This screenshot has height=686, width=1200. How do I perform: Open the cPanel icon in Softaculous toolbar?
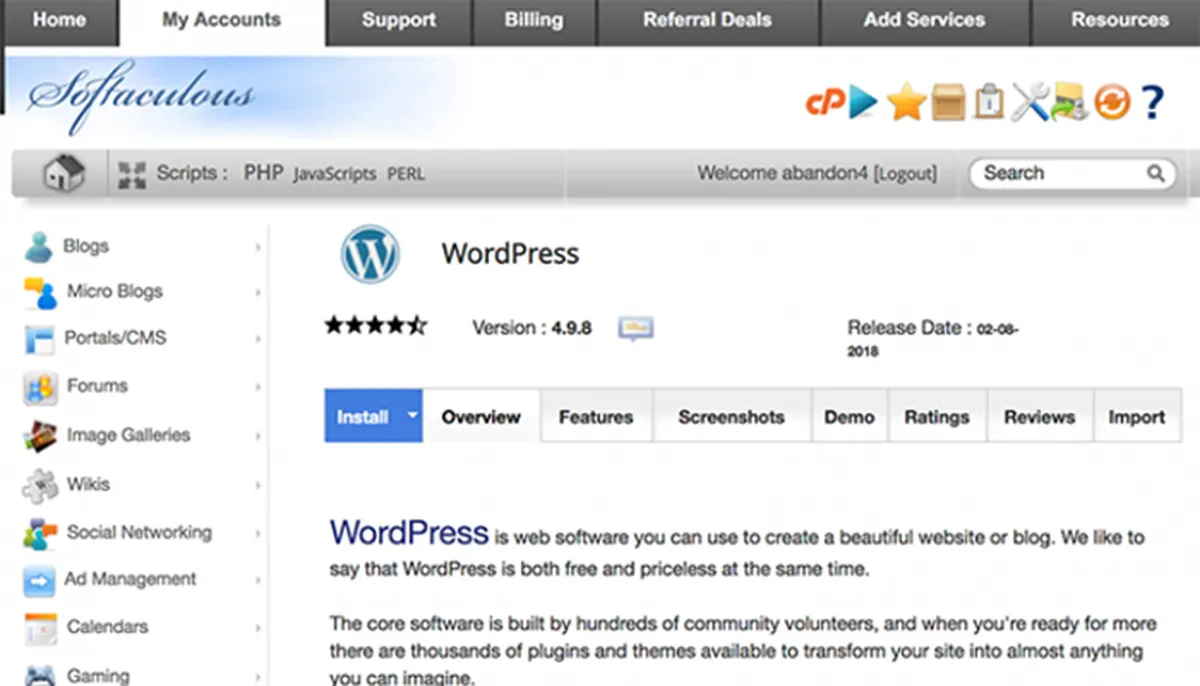(x=825, y=103)
